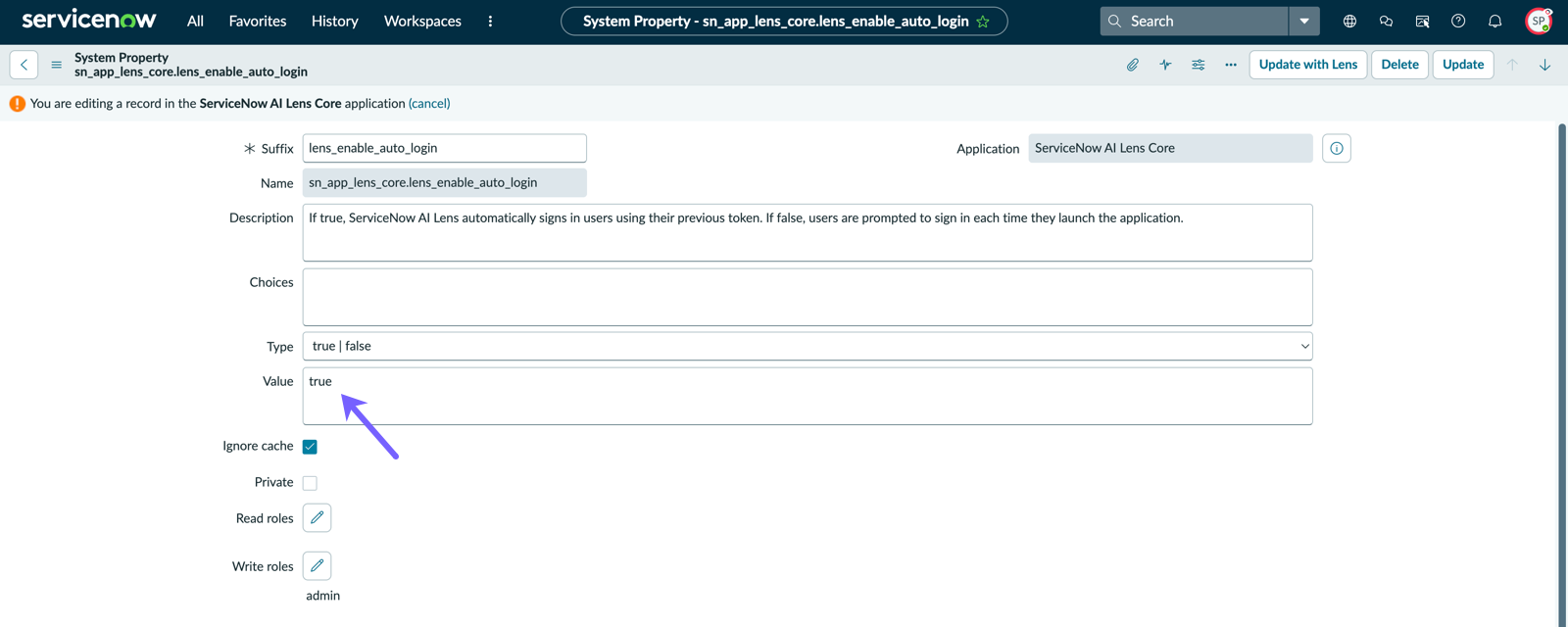This screenshot has width=1568, height=627.
Task: Open the form context hamburger menu
Action: point(56,65)
